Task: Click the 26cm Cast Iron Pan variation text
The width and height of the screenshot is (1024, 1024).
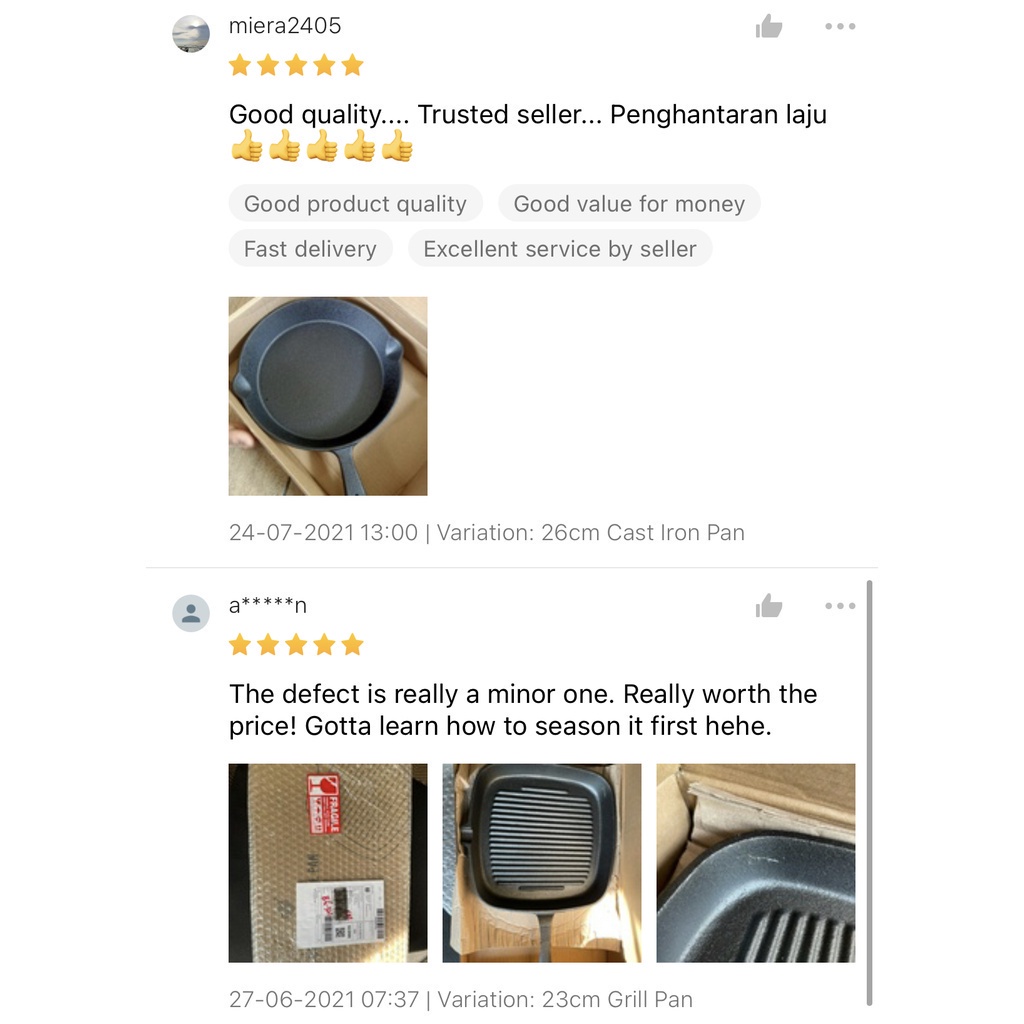Action: pos(643,533)
